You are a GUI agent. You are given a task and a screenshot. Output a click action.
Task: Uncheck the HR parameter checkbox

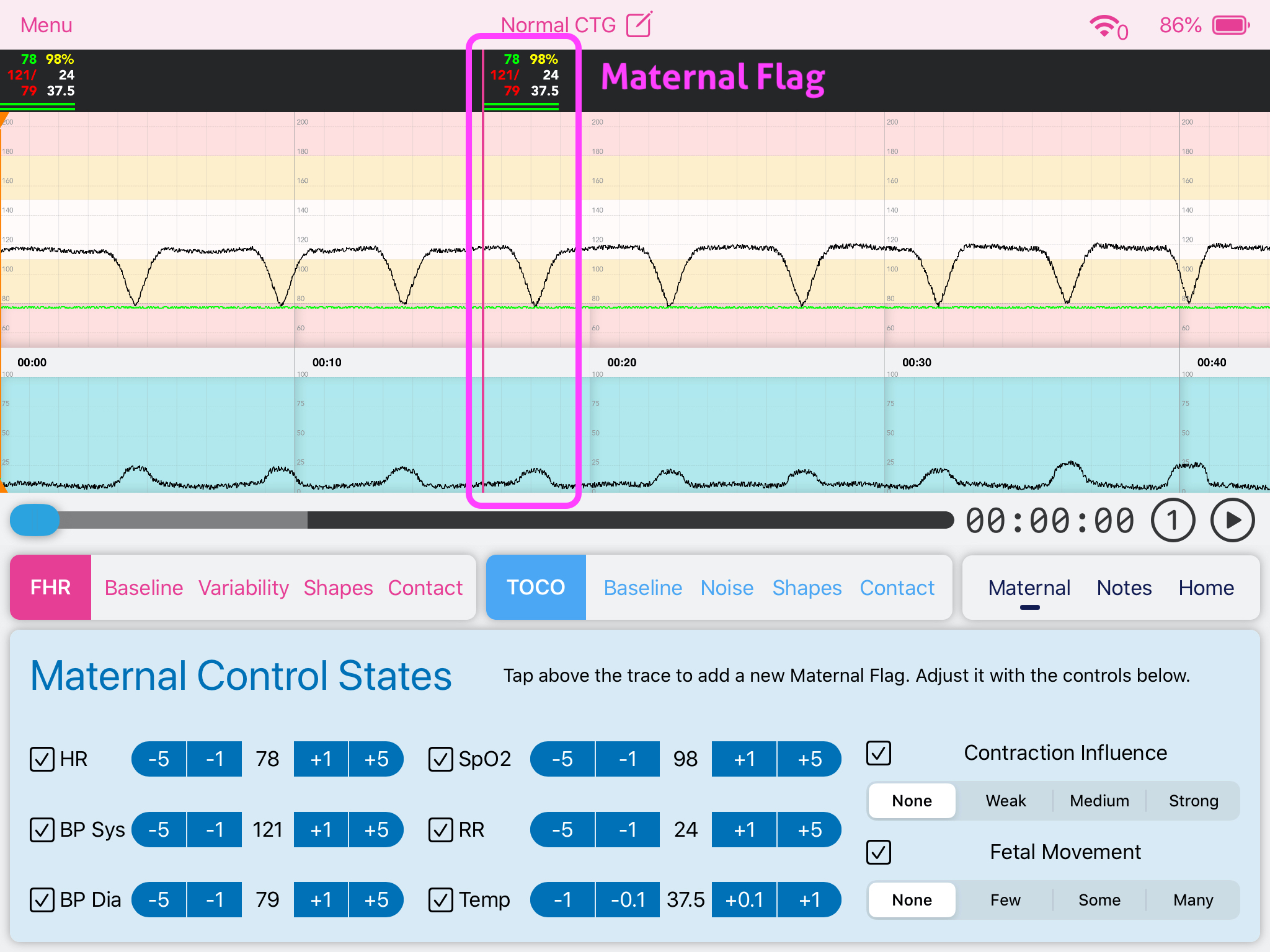tap(42, 759)
